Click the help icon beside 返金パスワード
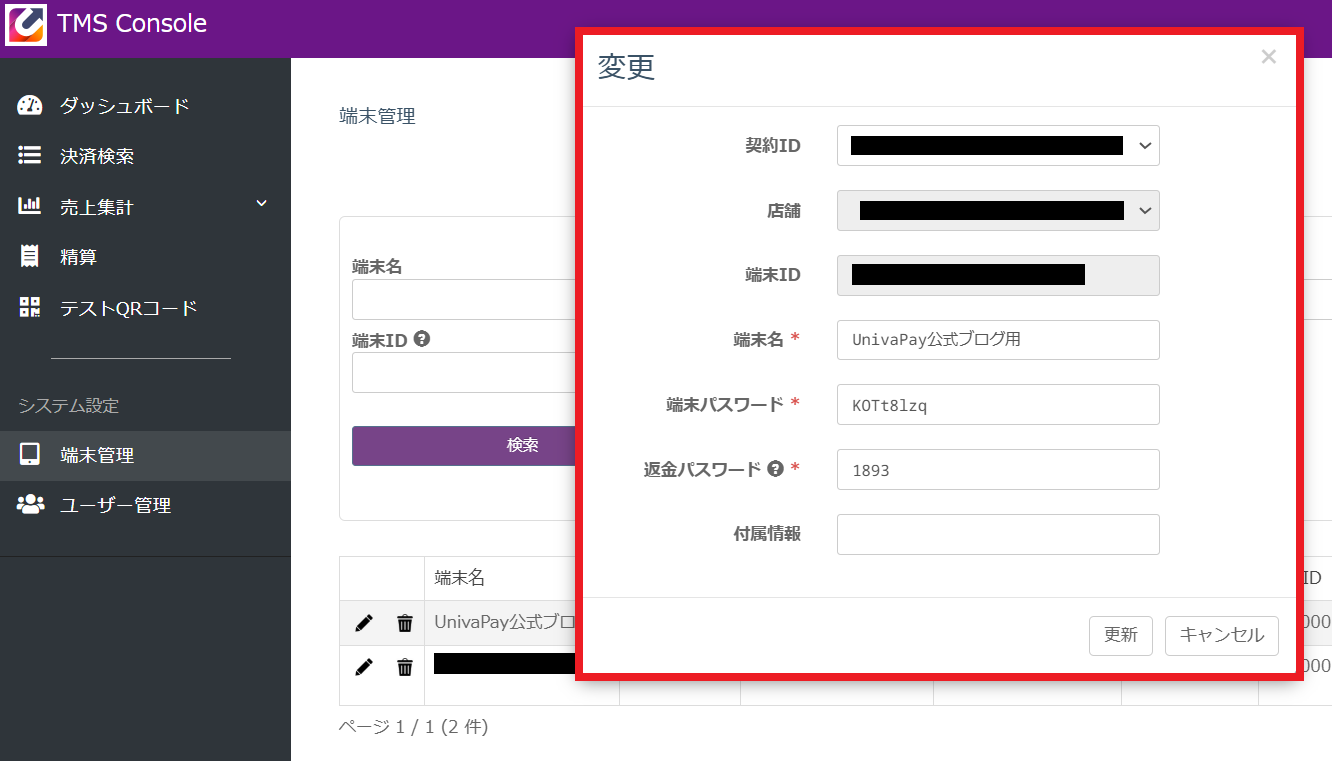 [775, 469]
